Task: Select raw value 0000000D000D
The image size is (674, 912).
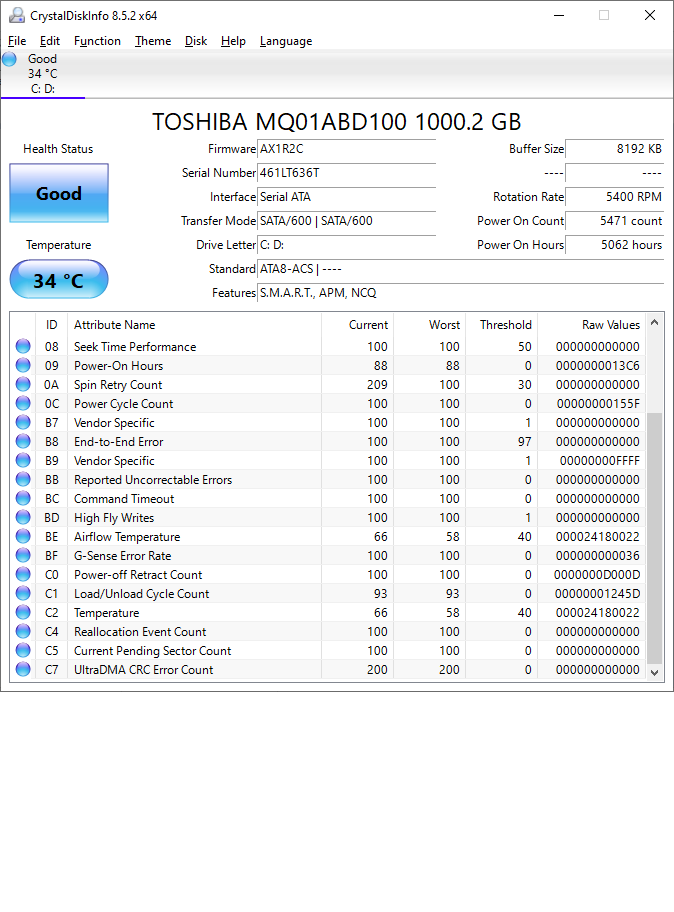Action: pyautogui.click(x=597, y=575)
